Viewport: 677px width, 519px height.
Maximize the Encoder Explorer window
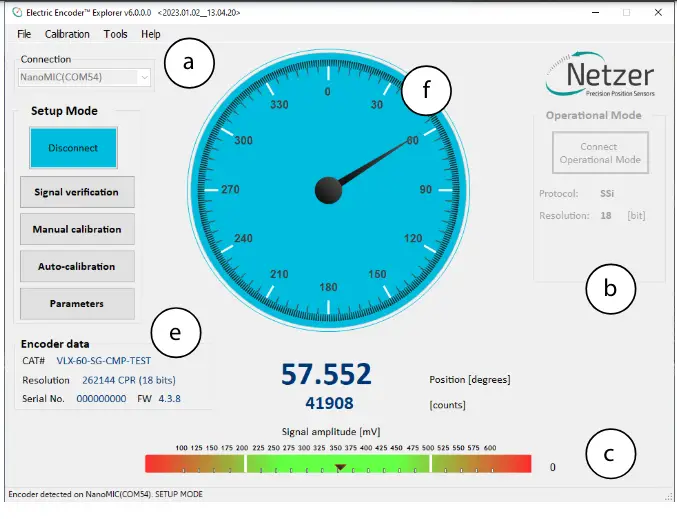click(x=627, y=12)
